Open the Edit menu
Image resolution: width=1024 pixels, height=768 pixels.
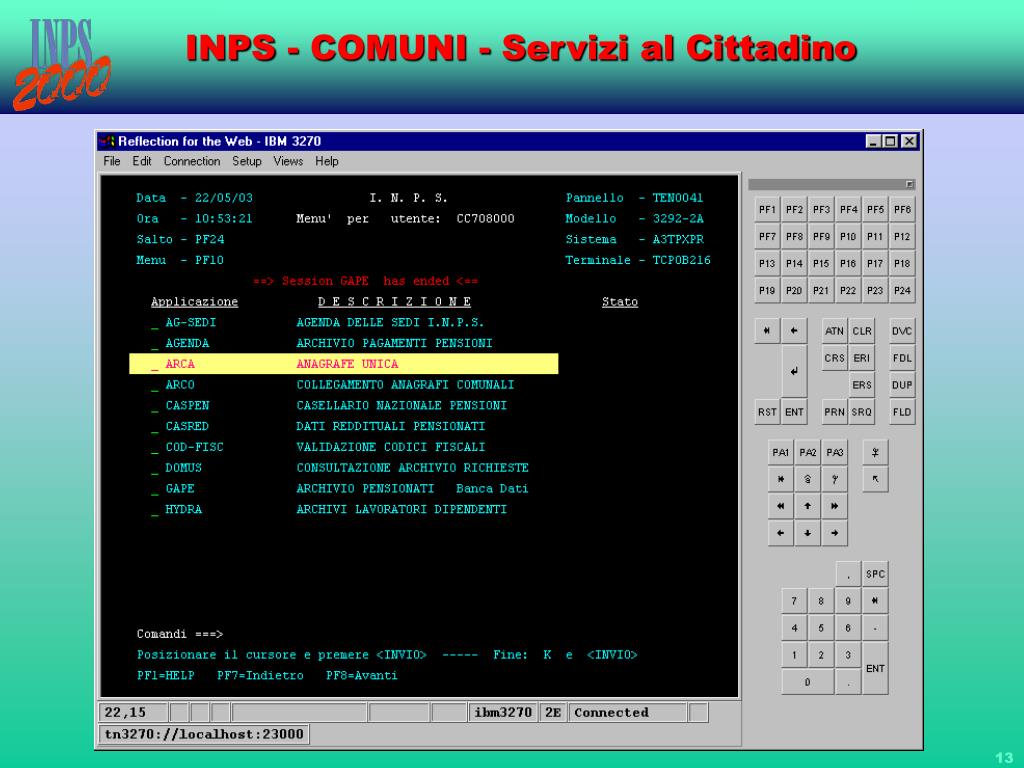[x=142, y=161]
